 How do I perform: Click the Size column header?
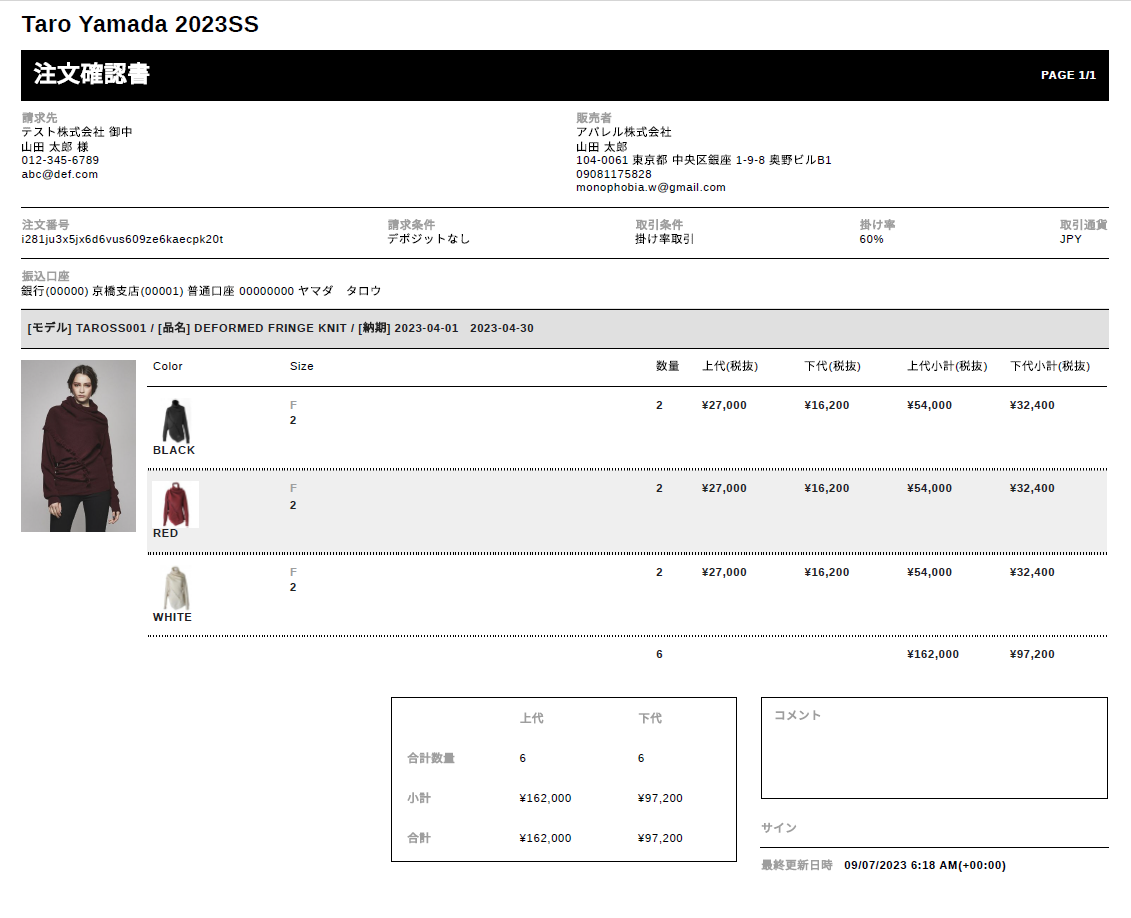[x=302, y=366]
